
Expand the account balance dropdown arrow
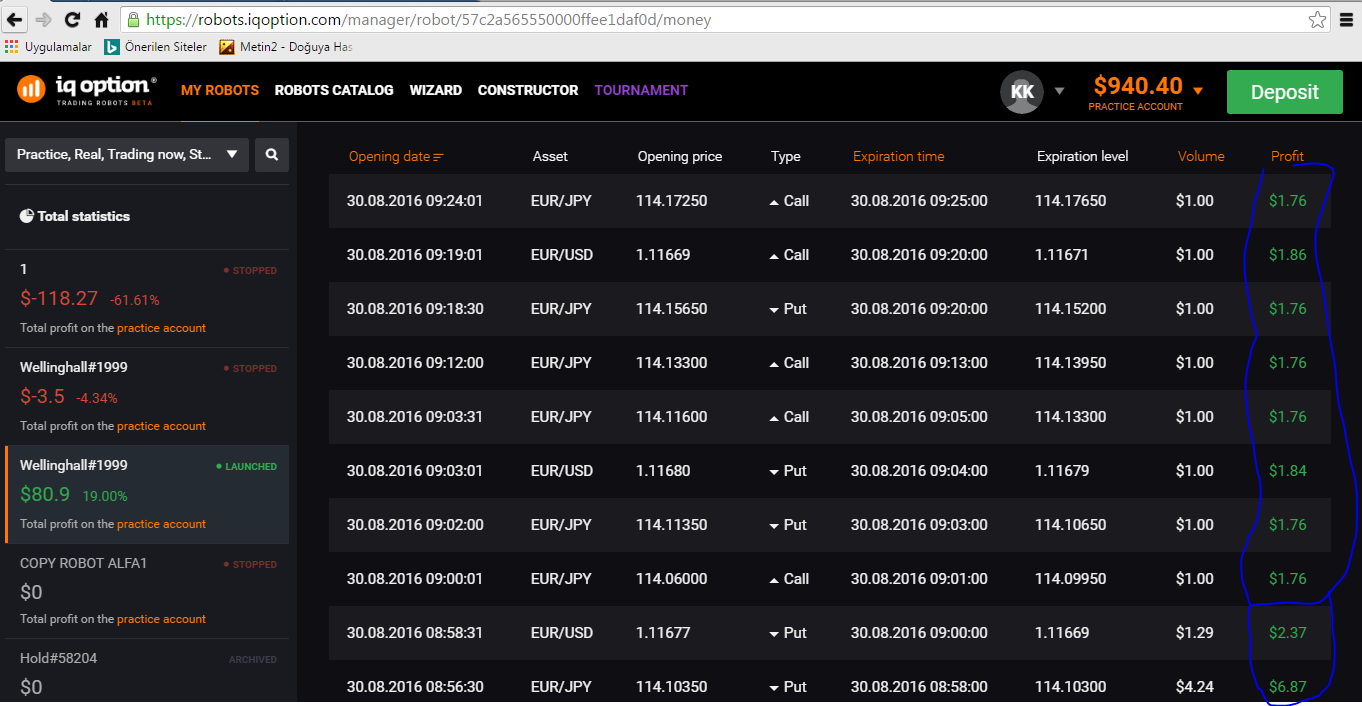[1198, 91]
